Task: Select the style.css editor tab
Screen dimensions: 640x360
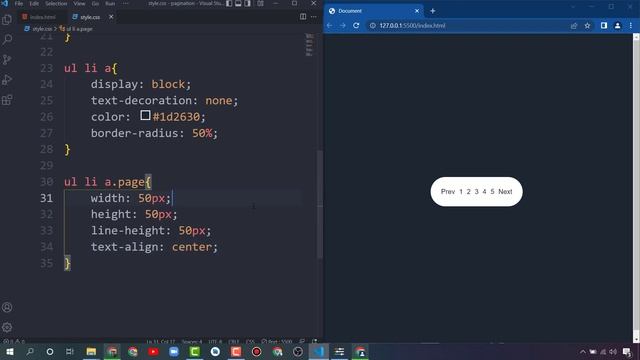Action: click(90, 17)
